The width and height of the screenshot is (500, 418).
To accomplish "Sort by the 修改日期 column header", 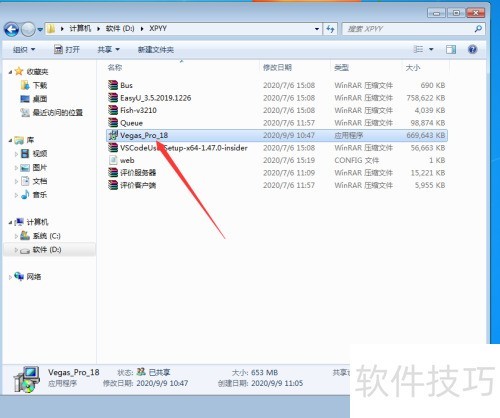I will pyautogui.click(x=277, y=68).
